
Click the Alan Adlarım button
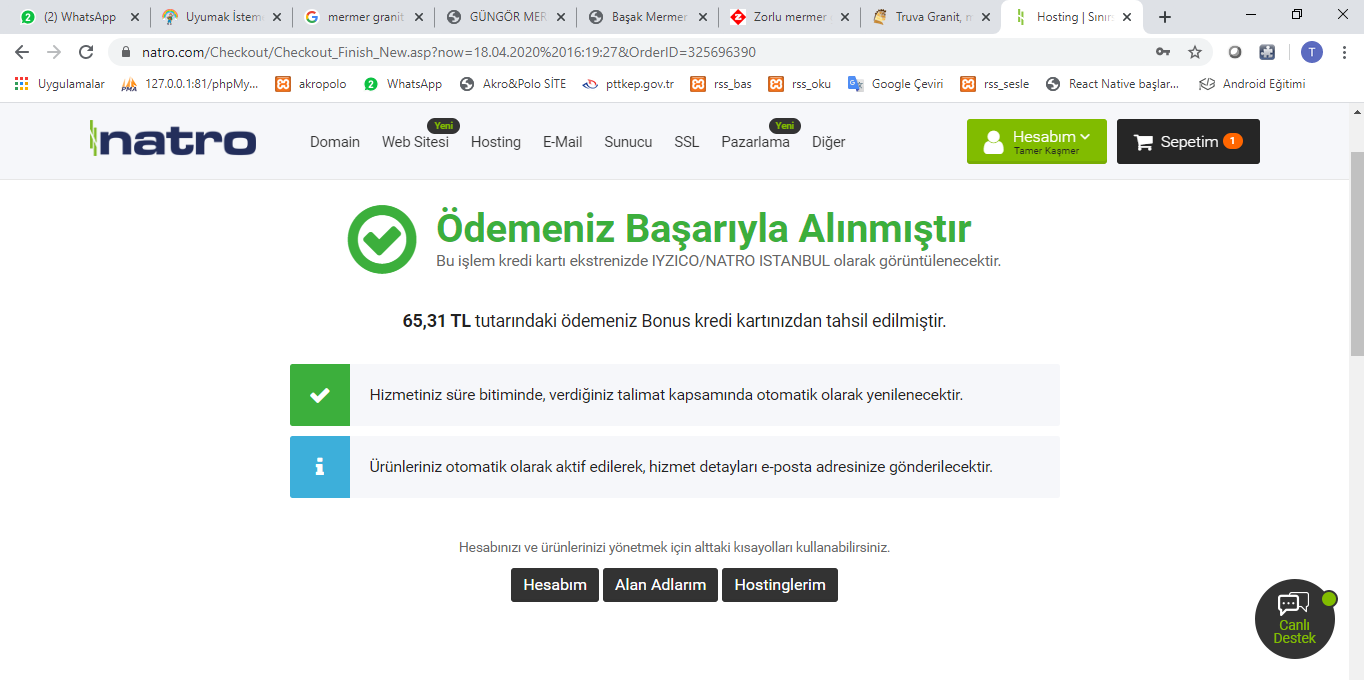[x=660, y=585]
